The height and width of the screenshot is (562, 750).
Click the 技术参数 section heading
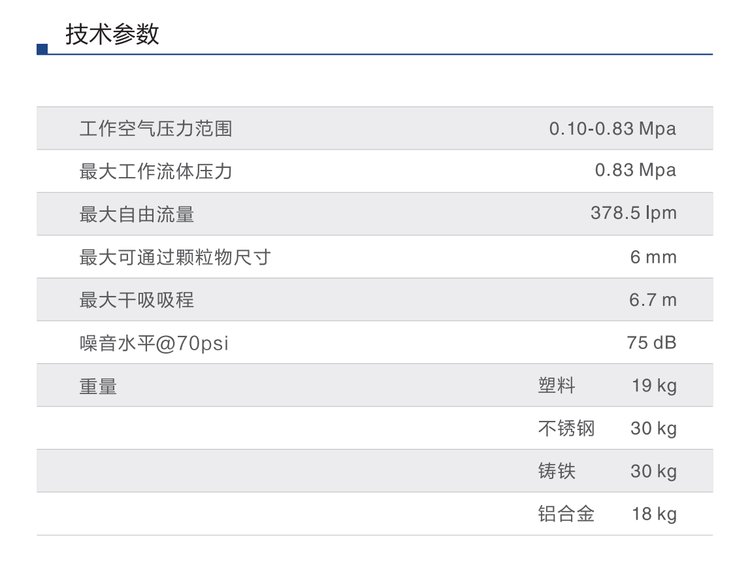pyautogui.click(x=112, y=35)
